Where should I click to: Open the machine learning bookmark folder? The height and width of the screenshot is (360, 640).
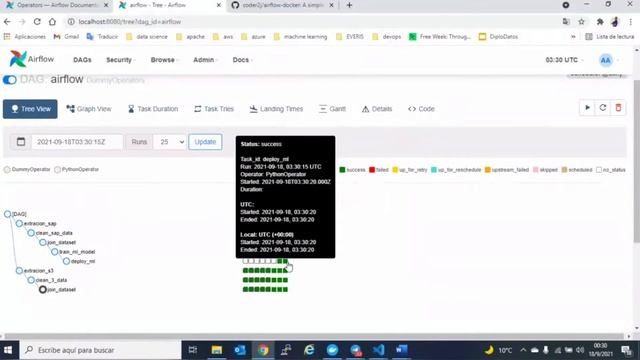[x=300, y=37]
